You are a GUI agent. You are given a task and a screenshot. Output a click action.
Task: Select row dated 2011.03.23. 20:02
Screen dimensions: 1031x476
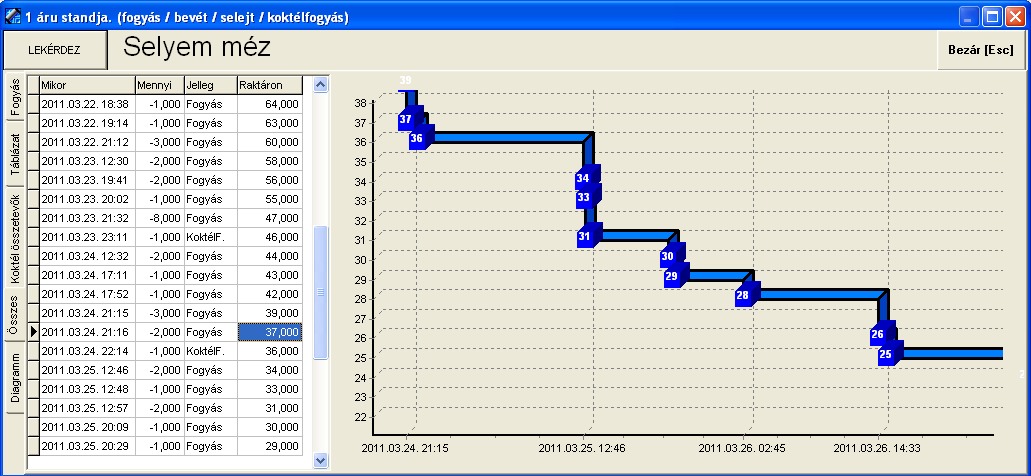165,199
